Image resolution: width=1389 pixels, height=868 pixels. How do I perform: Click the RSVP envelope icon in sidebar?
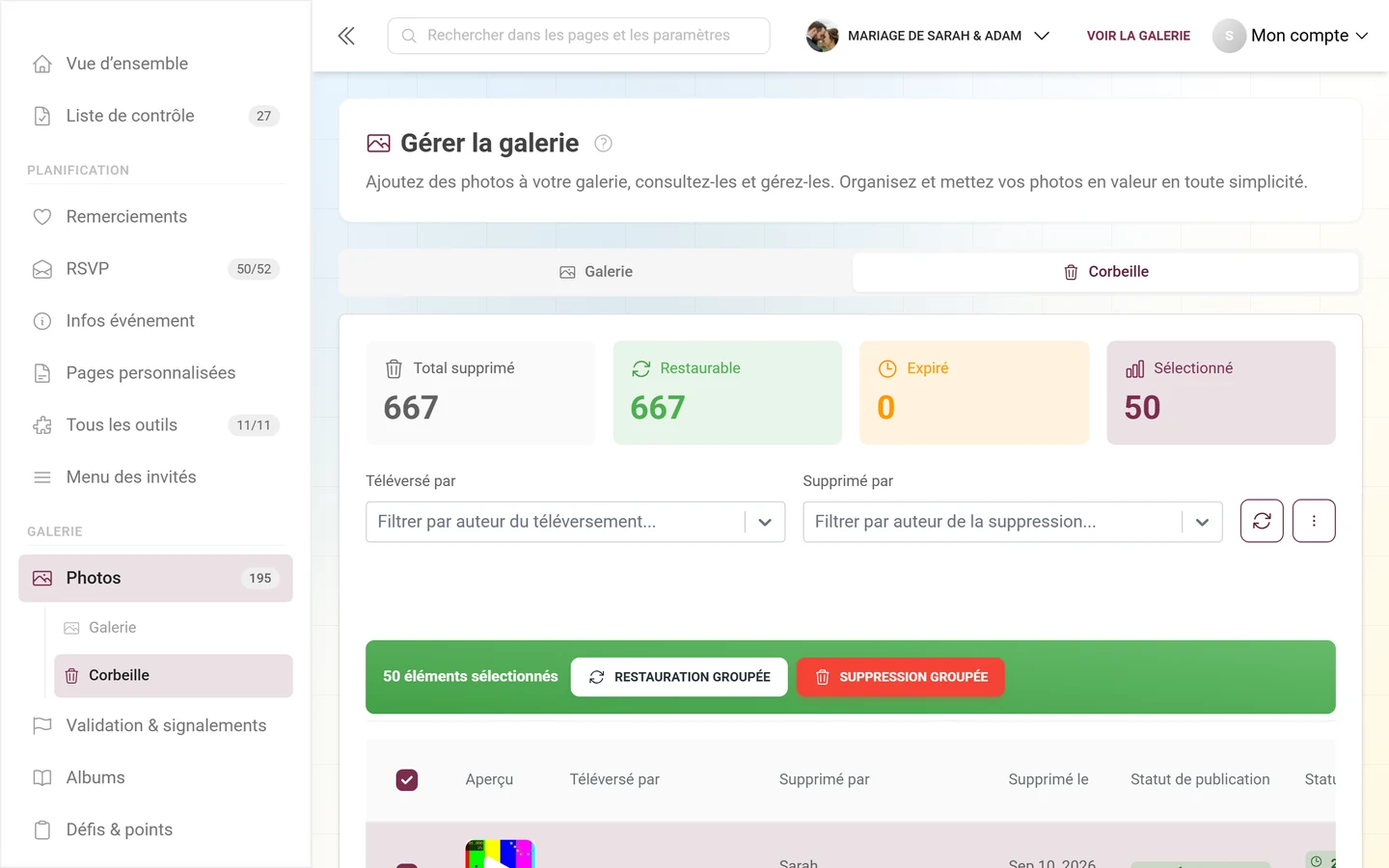coord(42,269)
